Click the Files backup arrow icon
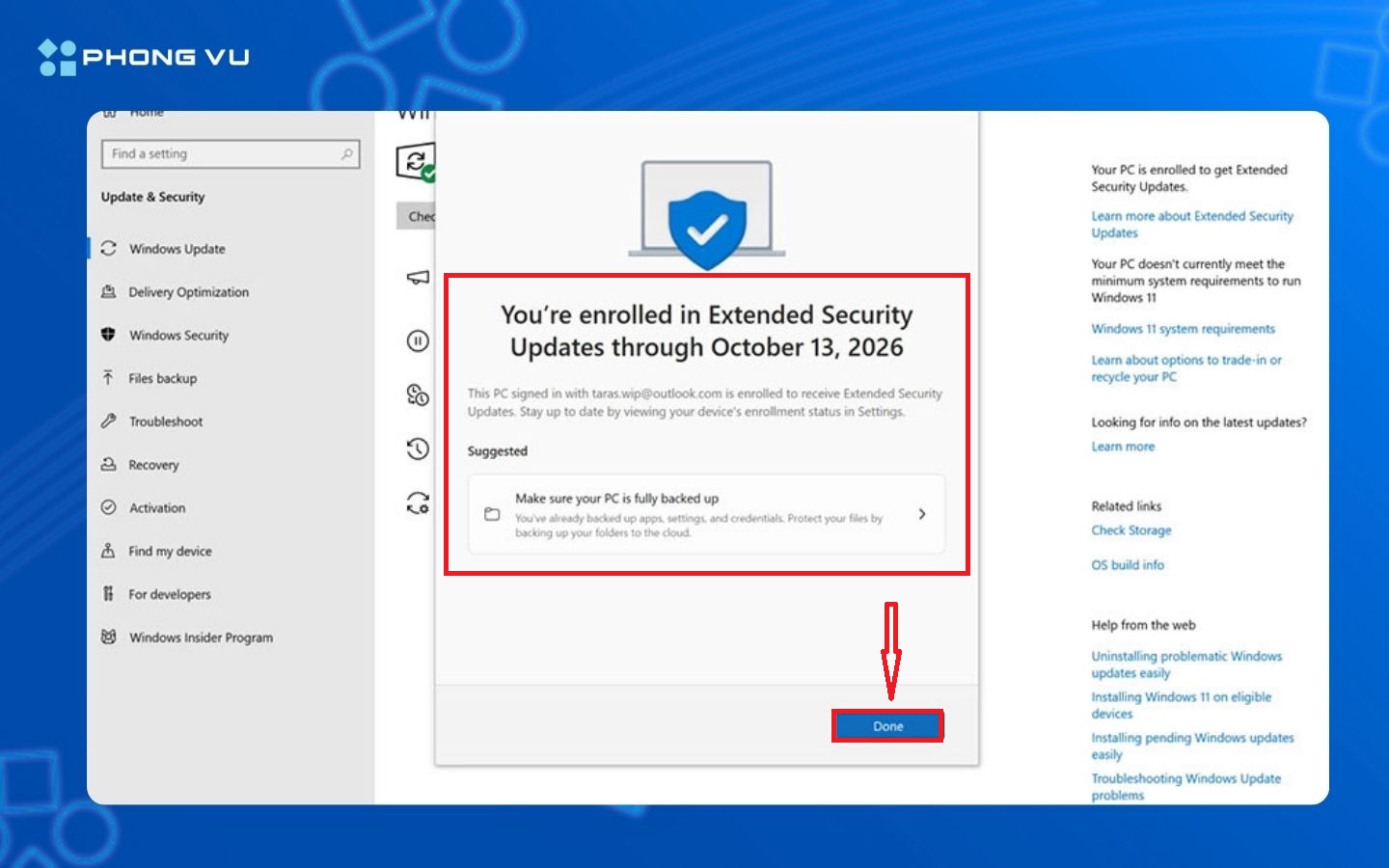 click(x=109, y=378)
